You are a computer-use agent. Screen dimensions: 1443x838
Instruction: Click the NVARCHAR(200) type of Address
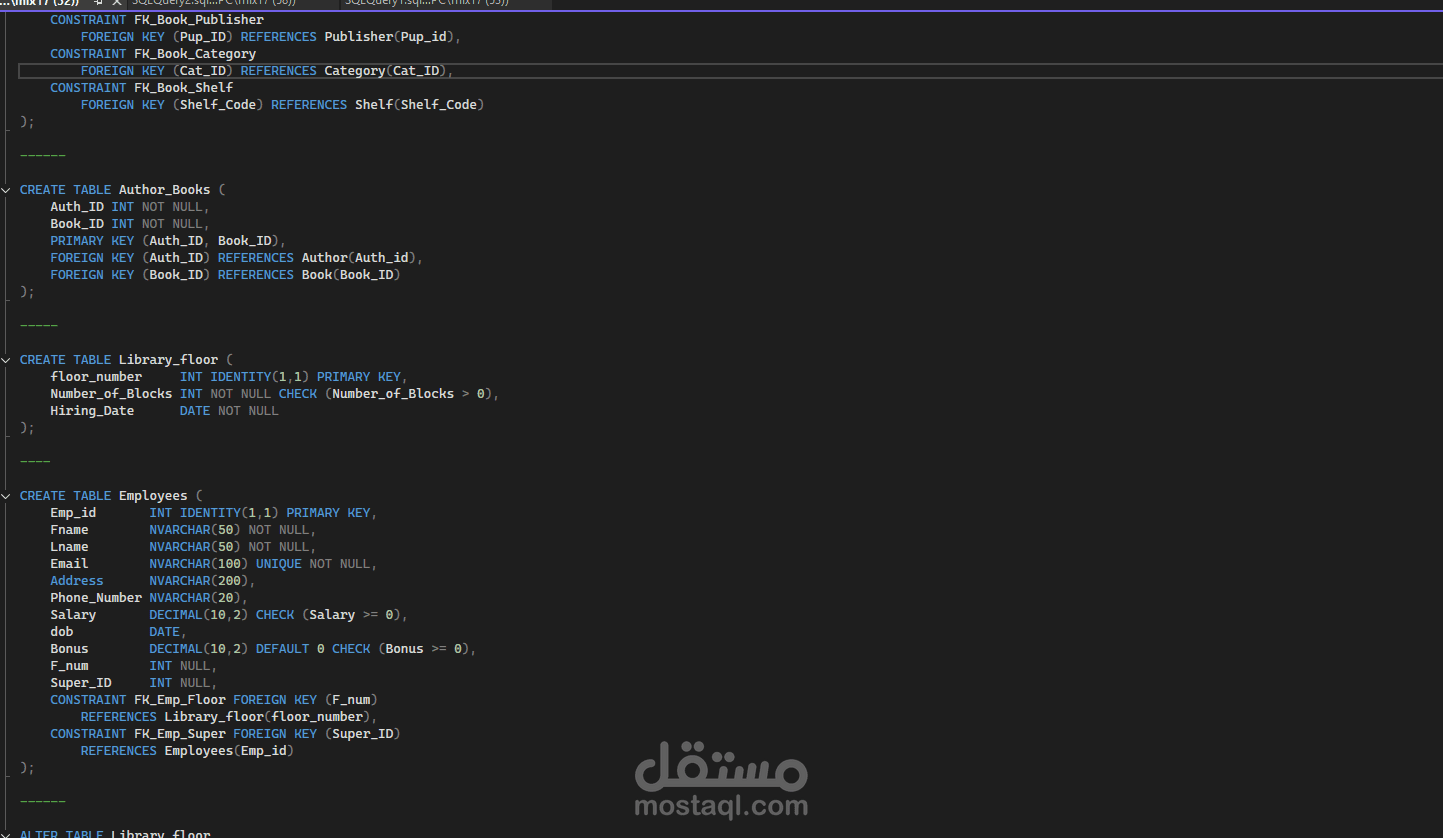[x=199, y=581]
